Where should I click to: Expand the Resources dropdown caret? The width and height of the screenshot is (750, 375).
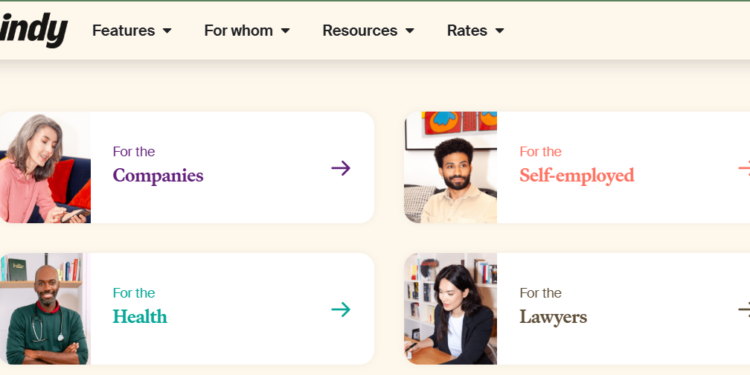[x=409, y=31]
